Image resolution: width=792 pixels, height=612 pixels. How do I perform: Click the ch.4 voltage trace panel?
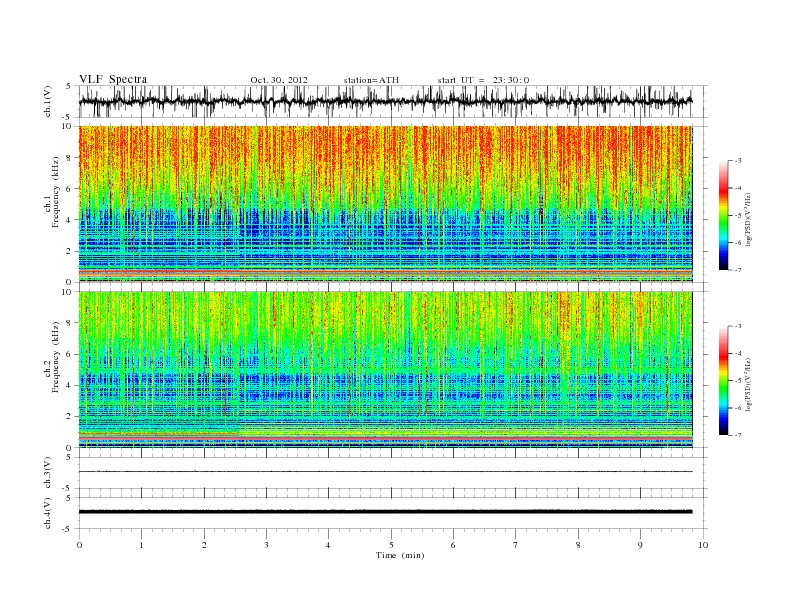pos(393,513)
